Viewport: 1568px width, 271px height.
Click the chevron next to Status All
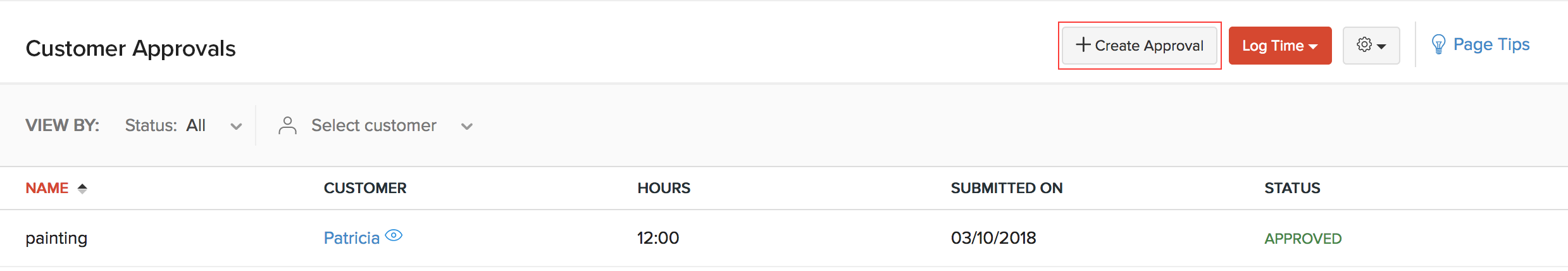pyautogui.click(x=236, y=127)
